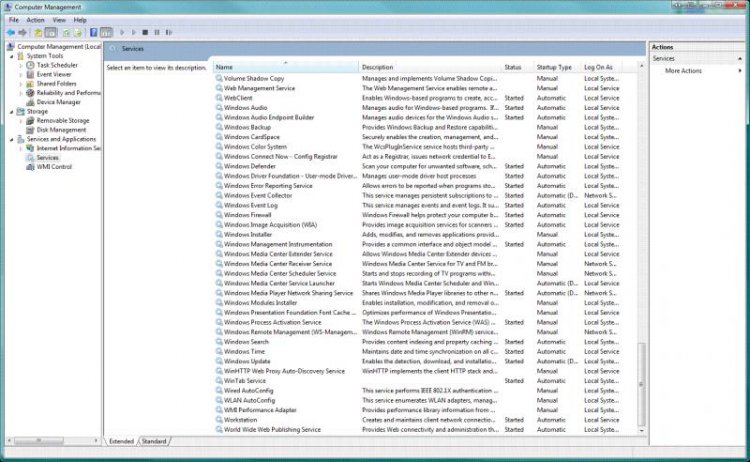Click the Export List toolbar icon
This screenshot has width=750, height=462.
coord(77,33)
